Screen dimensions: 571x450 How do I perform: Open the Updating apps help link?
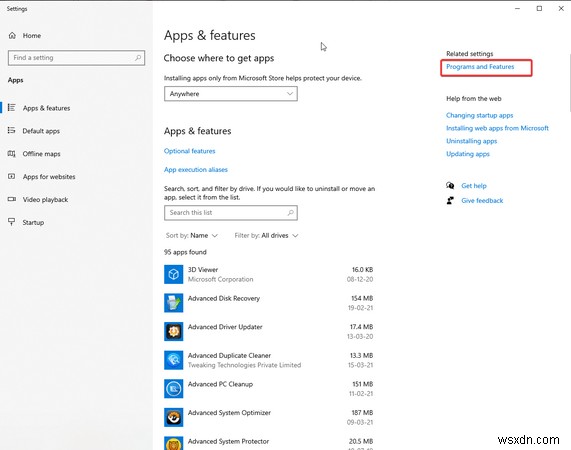pyautogui.click(x=468, y=154)
